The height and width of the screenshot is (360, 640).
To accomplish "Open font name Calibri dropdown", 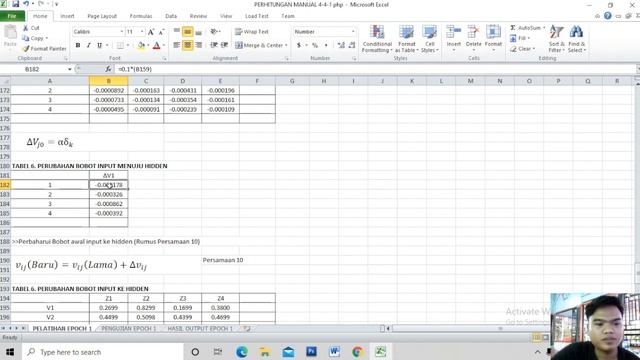I will click(121, 32).
